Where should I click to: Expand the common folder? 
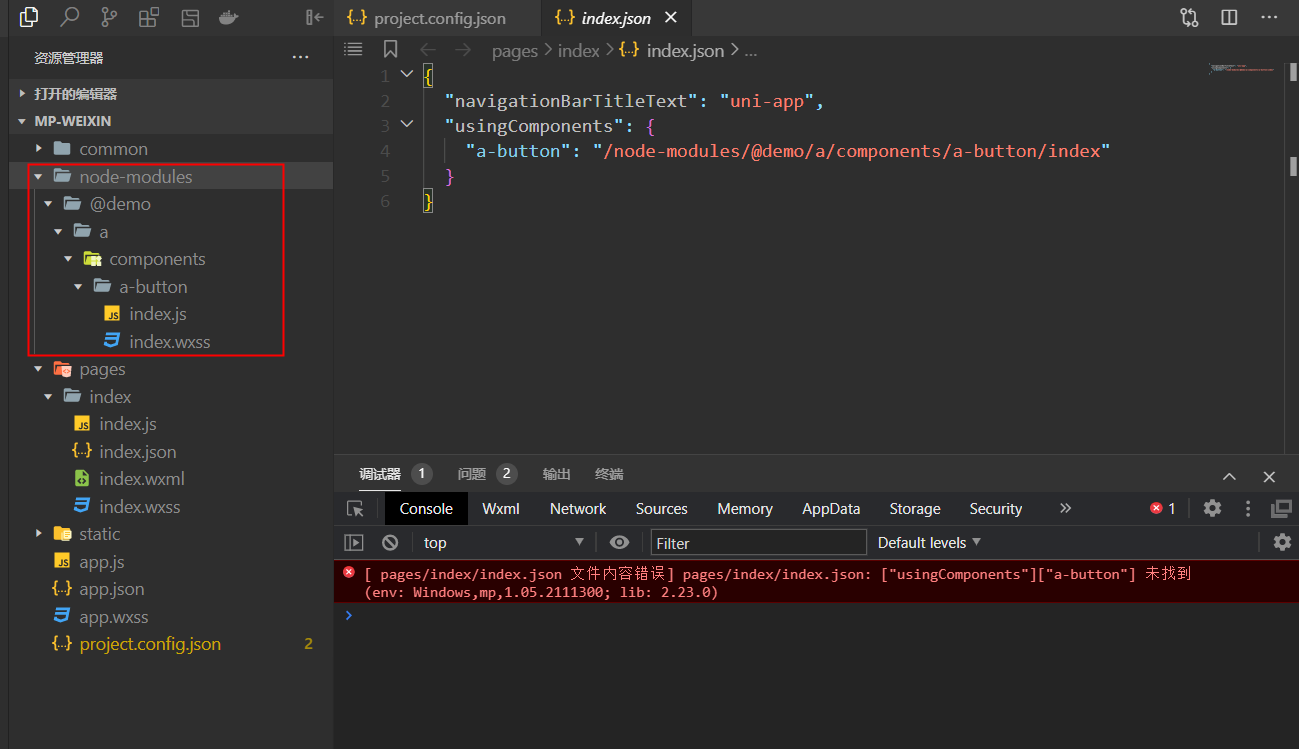click(171, 148)
